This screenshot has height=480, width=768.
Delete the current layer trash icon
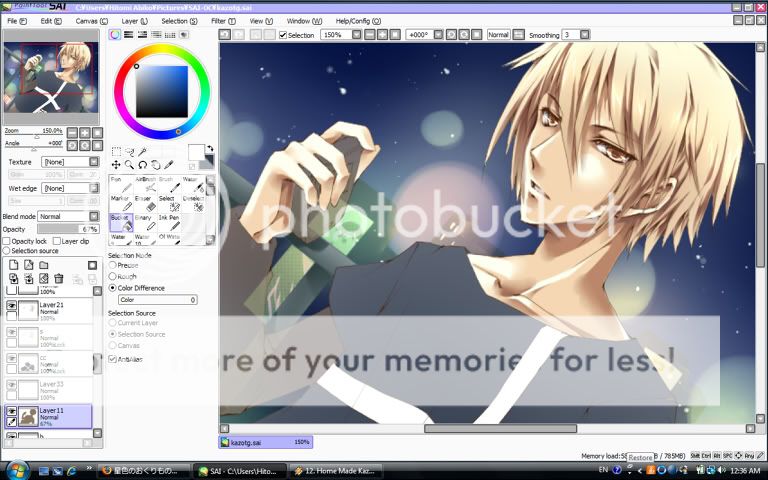click(x=59, y=279)
